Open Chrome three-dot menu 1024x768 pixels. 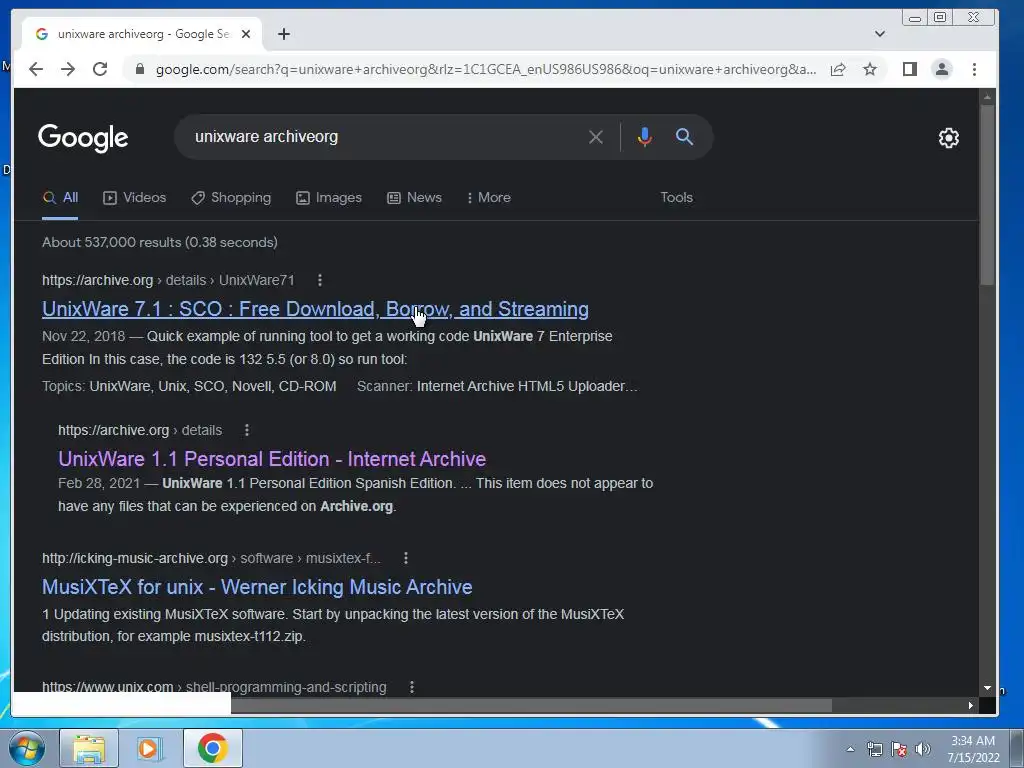(974, 69)
